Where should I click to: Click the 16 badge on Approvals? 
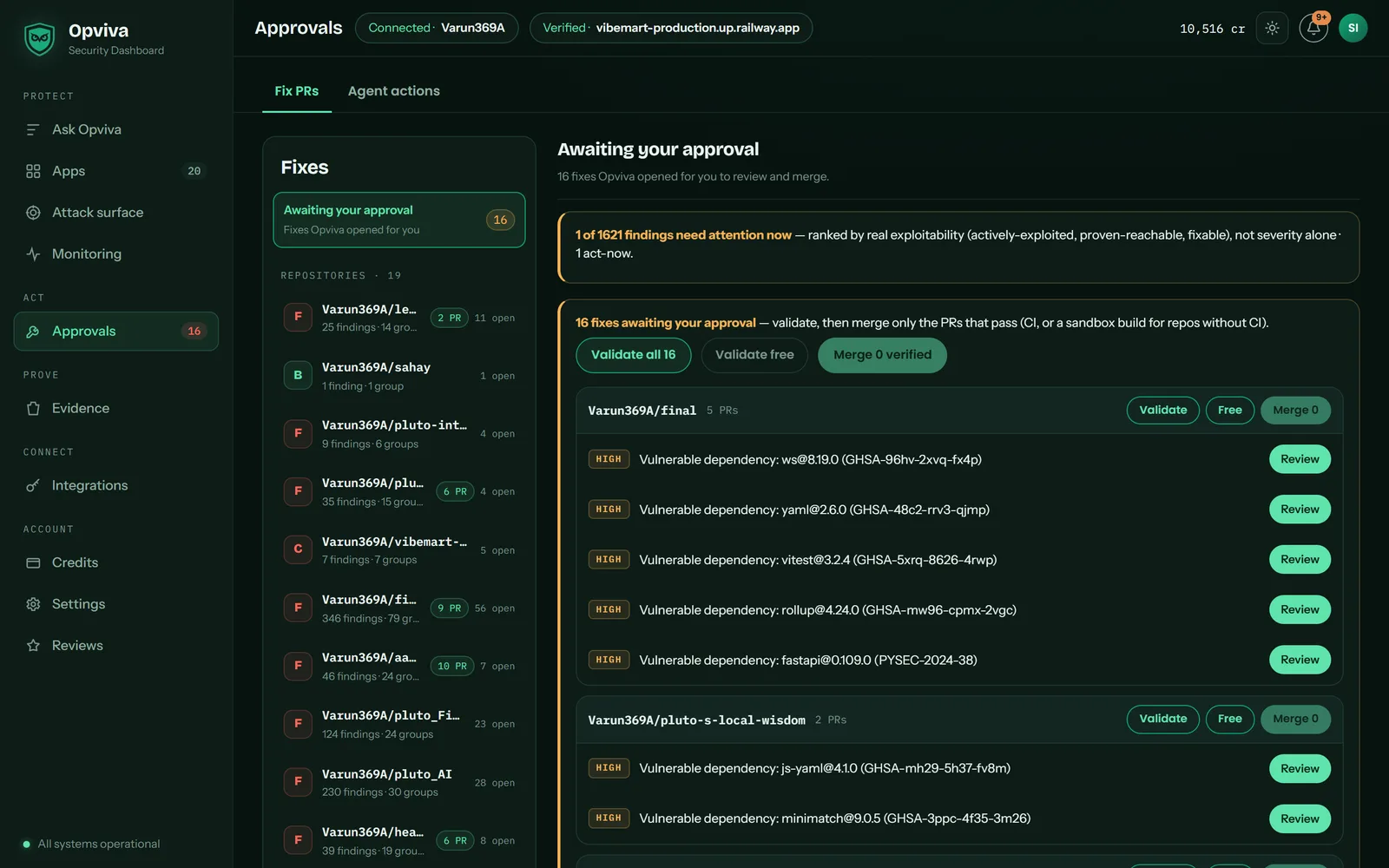pyautogui.click(x=194, y=332)
